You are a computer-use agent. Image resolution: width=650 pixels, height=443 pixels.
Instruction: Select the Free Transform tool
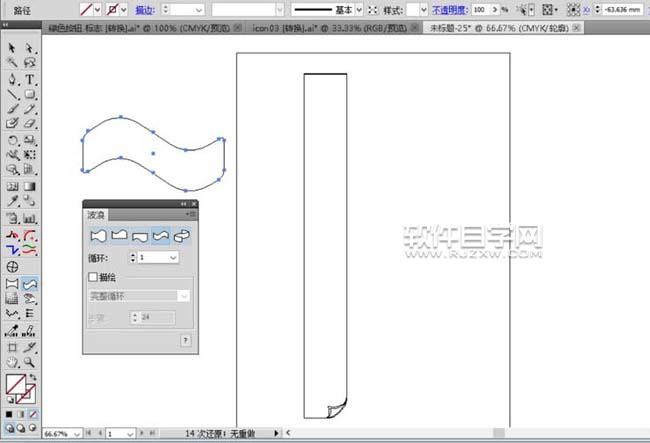click(29, 155)
